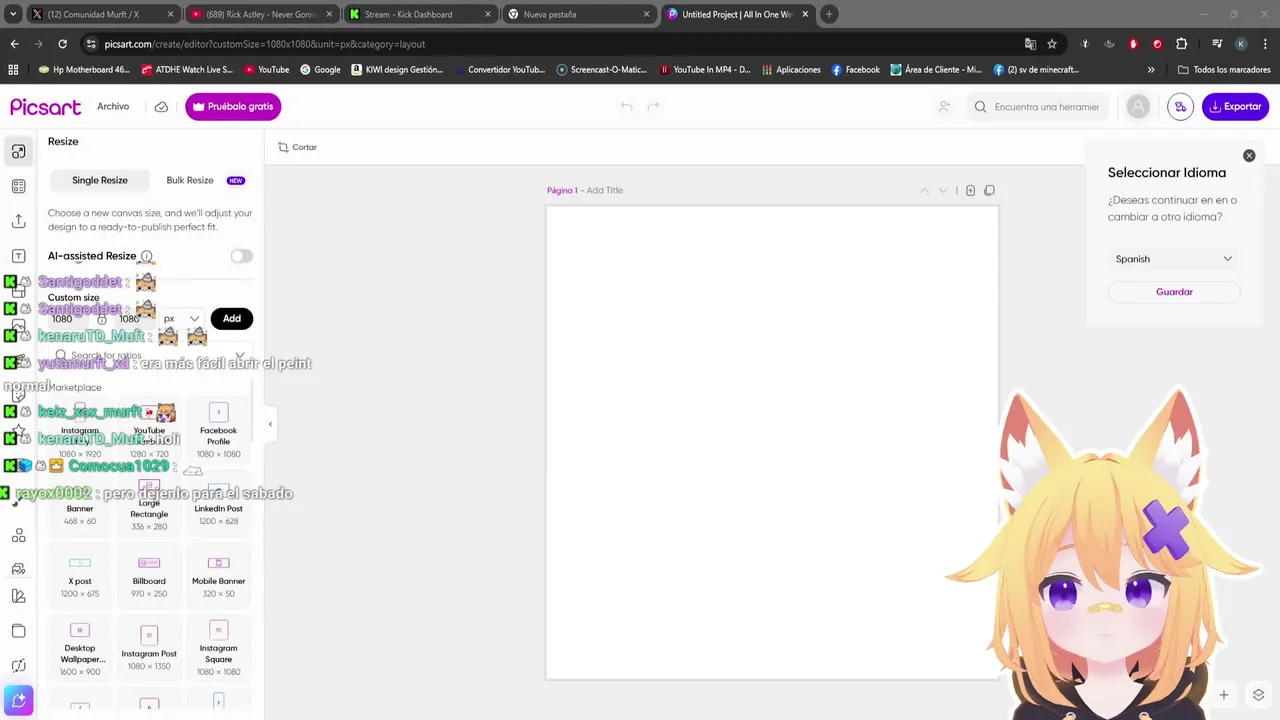Screen dimensions: 1280x720
Task: Expand hidden bookmarks chevron
Action: coord(1151,70)
